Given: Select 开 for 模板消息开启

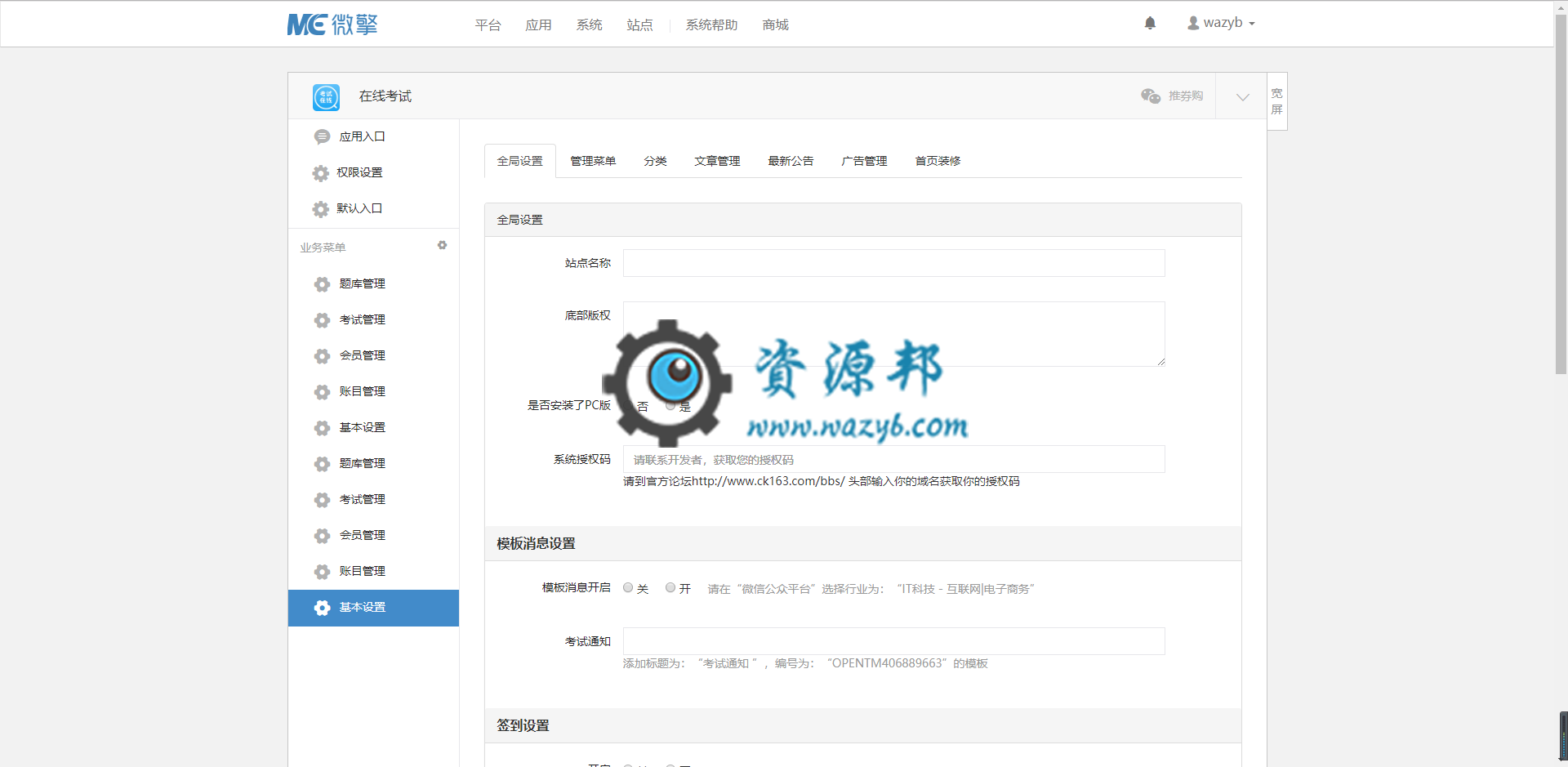Looking at the screenshot, I should pyautogui.click(x=670, y=587).
